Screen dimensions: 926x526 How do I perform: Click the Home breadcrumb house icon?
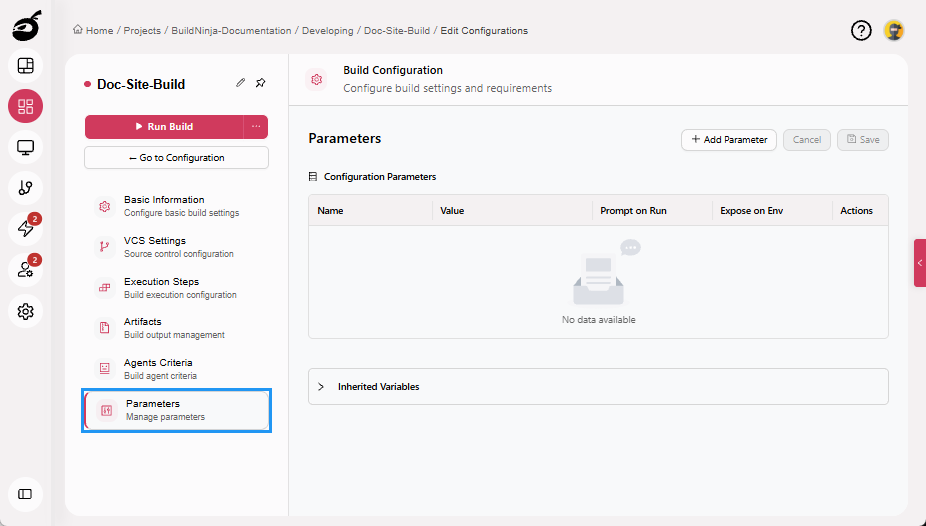coord(77,30)
